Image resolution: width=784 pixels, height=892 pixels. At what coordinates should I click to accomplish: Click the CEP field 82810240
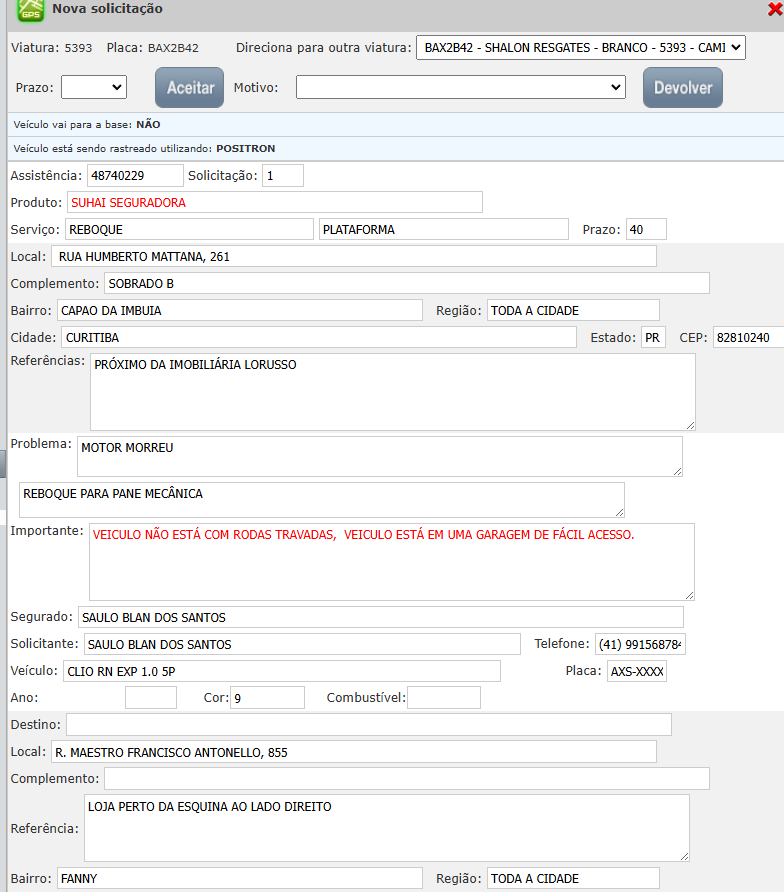pyautogui.click(x=749, y=337)
